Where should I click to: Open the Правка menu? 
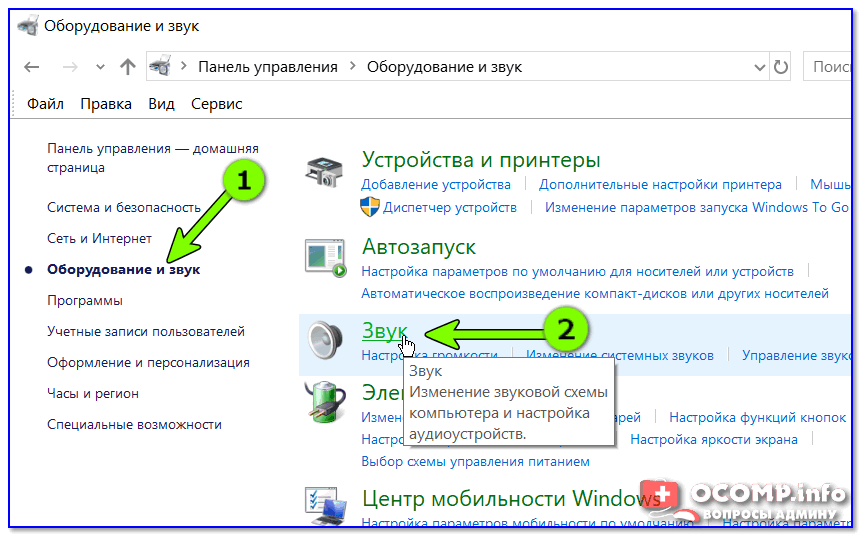[x=106, y=104]
